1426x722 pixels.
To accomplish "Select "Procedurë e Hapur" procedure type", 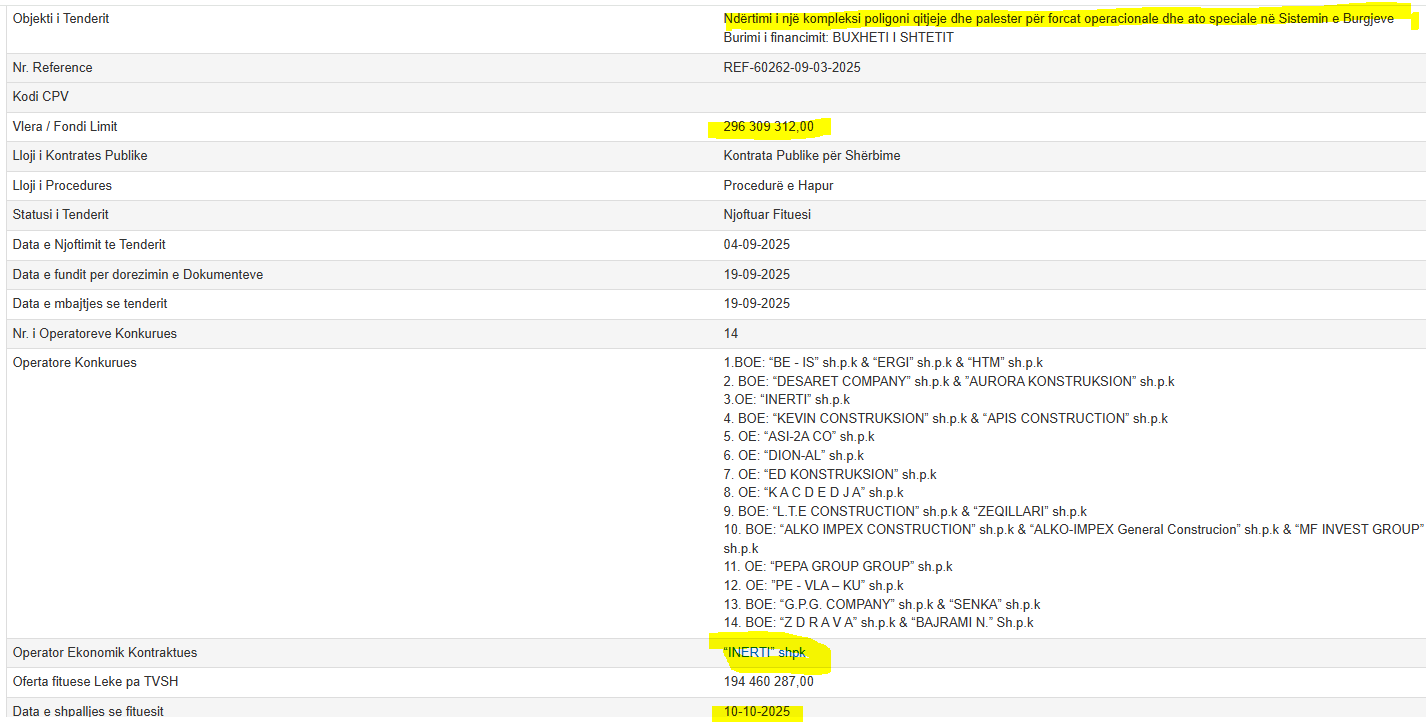I will 778,186.
